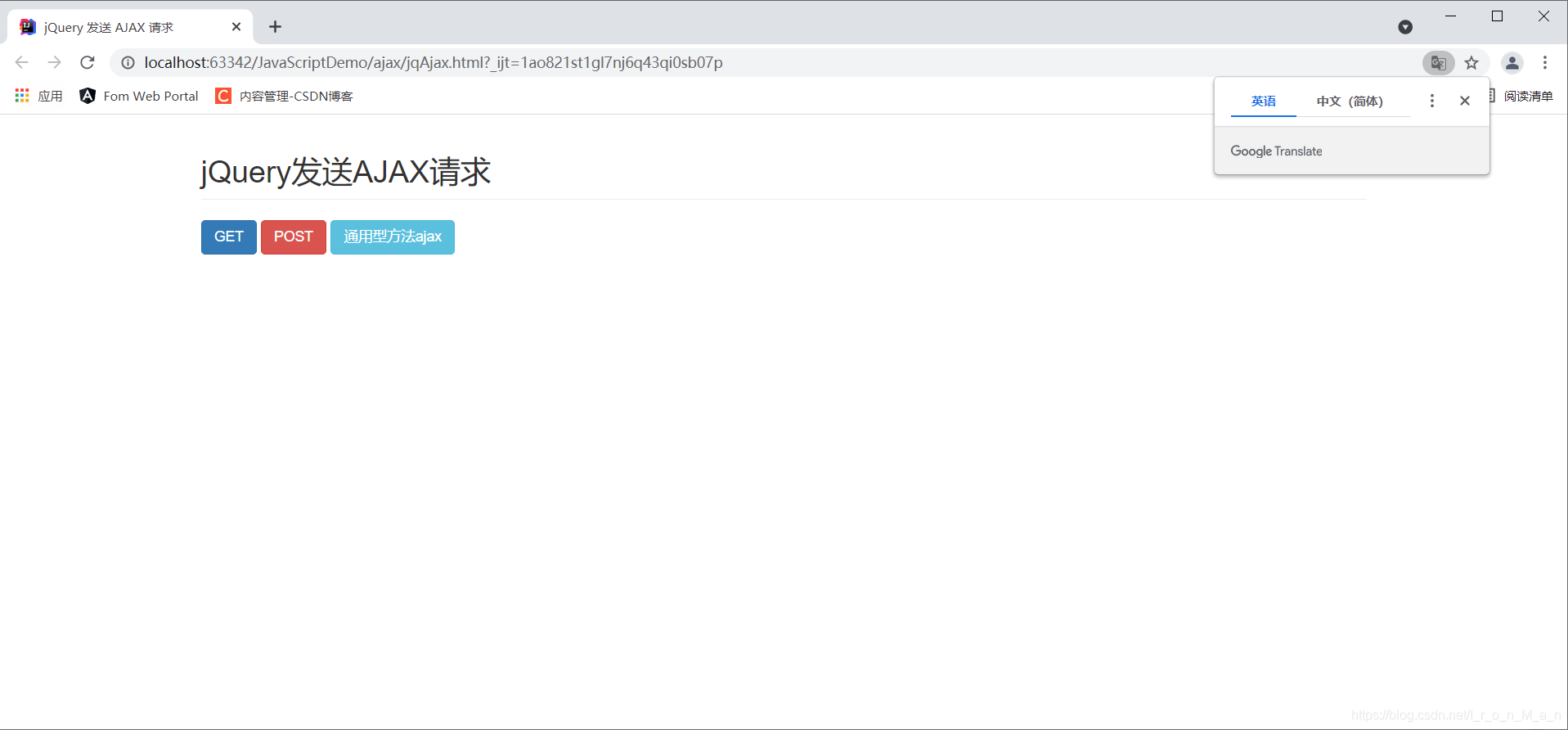Click the blue GET button
This screenshot has width=1568, height=730.
click(x=229, y=237)
